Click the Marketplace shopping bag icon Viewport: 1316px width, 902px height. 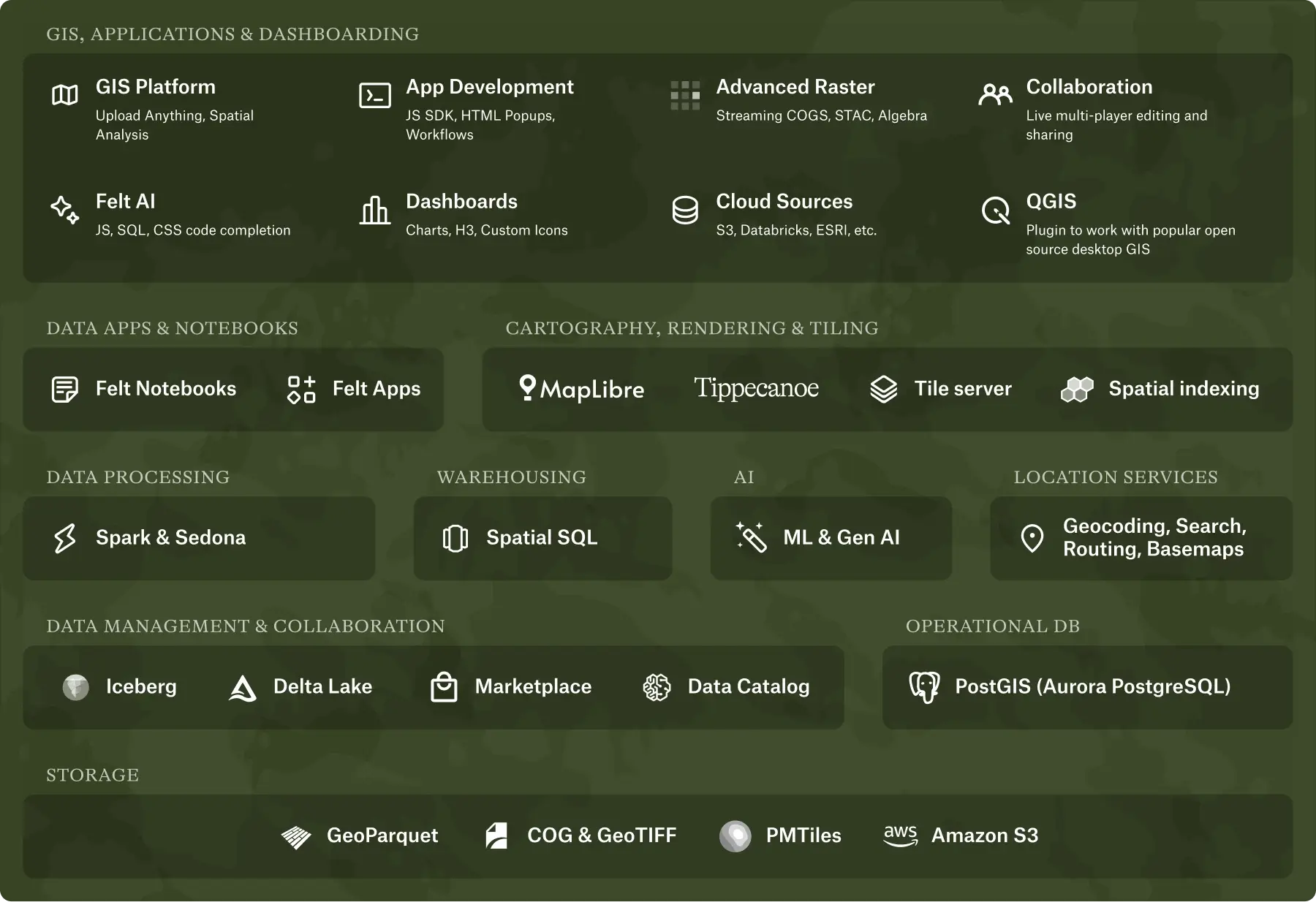click(444, 687)
